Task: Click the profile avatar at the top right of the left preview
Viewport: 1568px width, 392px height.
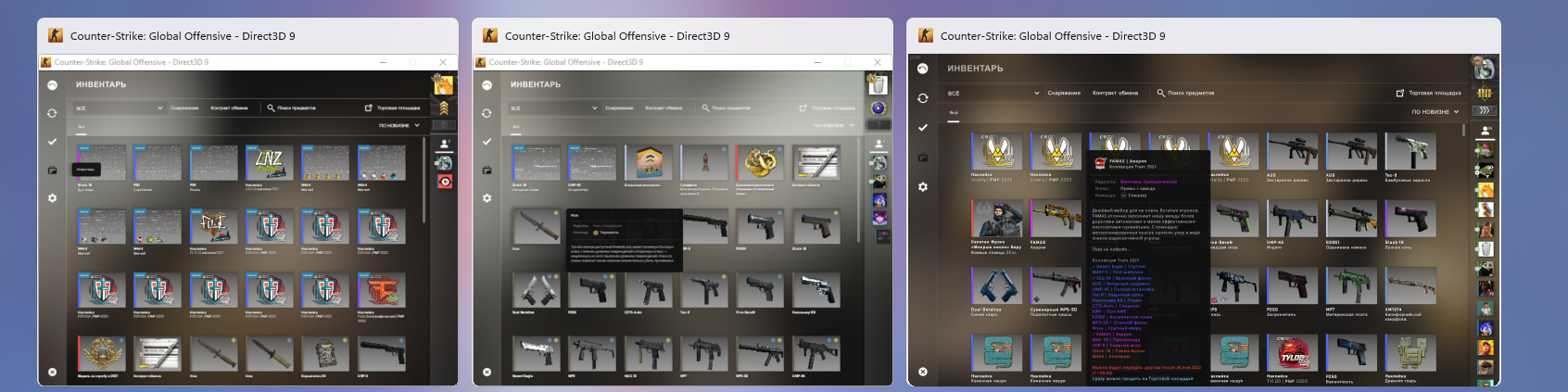Action: point(444,85)
